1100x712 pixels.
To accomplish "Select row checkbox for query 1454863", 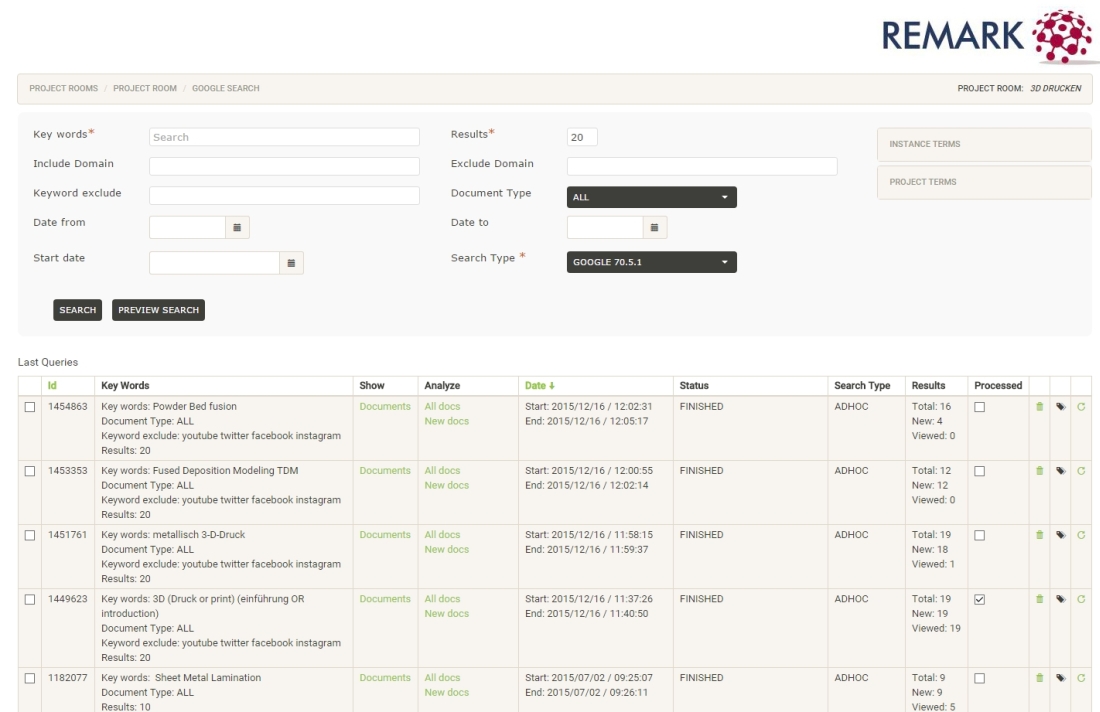I will [x=30, y=407].
